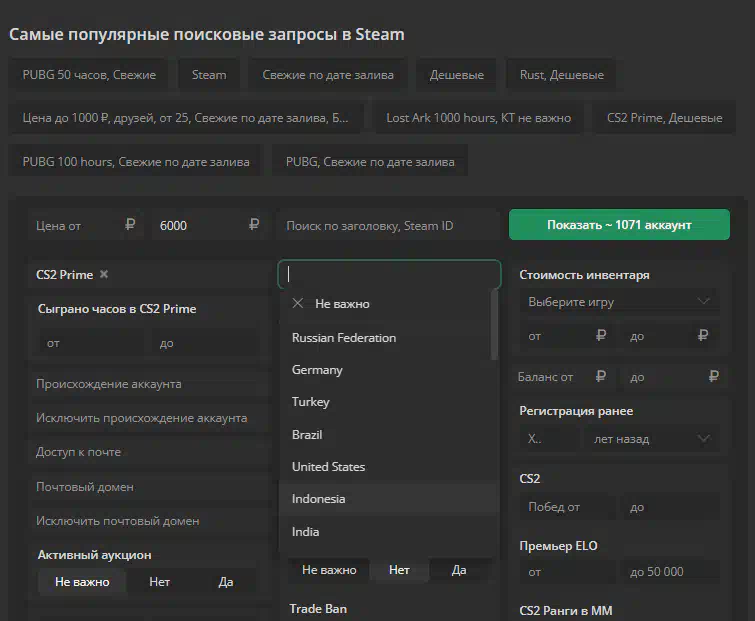Open the Steam popular query tag
The image size is (755, 621).
[209, 75]
